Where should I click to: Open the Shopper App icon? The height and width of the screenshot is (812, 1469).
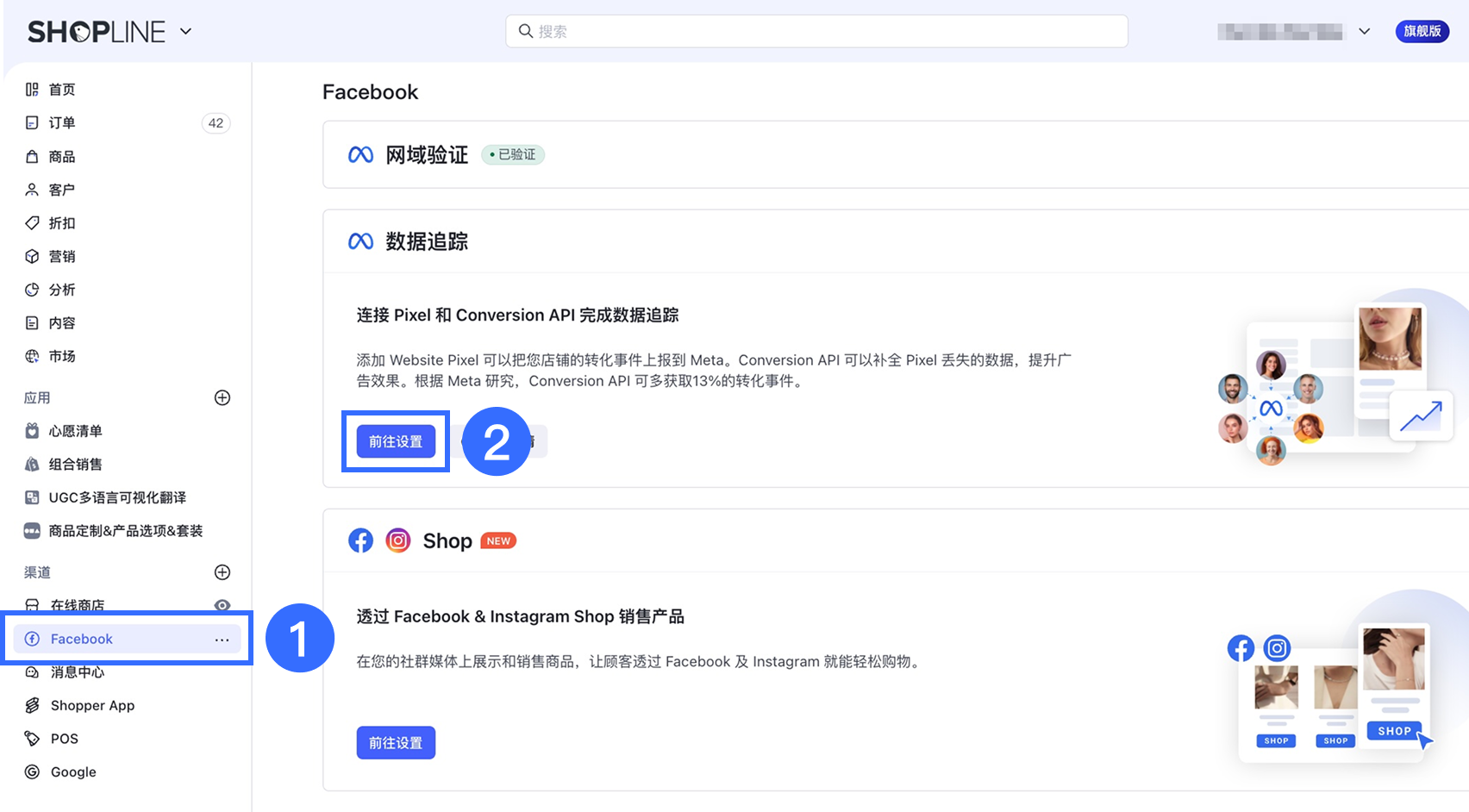(x=32, y=705)
